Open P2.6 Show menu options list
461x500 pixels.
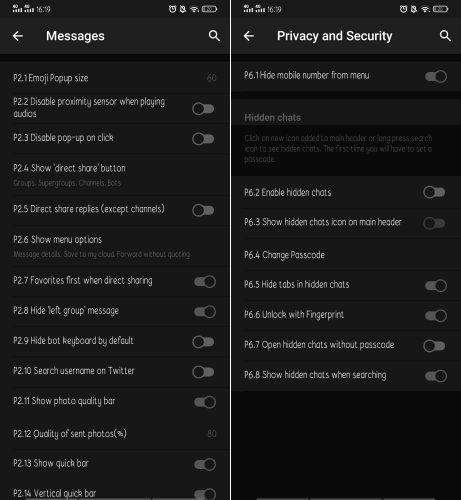click(x=115, y=246)
